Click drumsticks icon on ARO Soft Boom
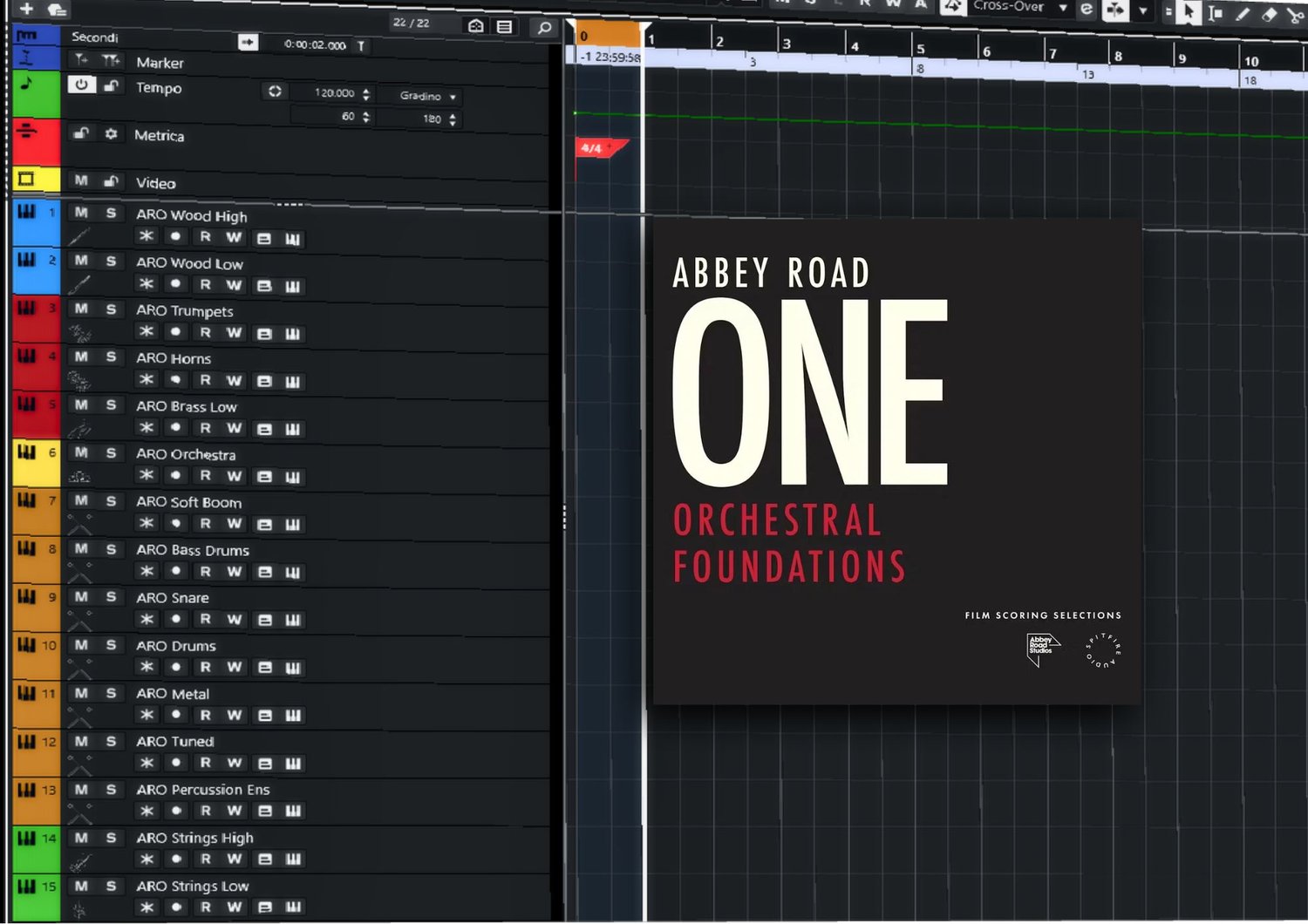Screen dimensions: 1308x924 (x=79, y=524)
